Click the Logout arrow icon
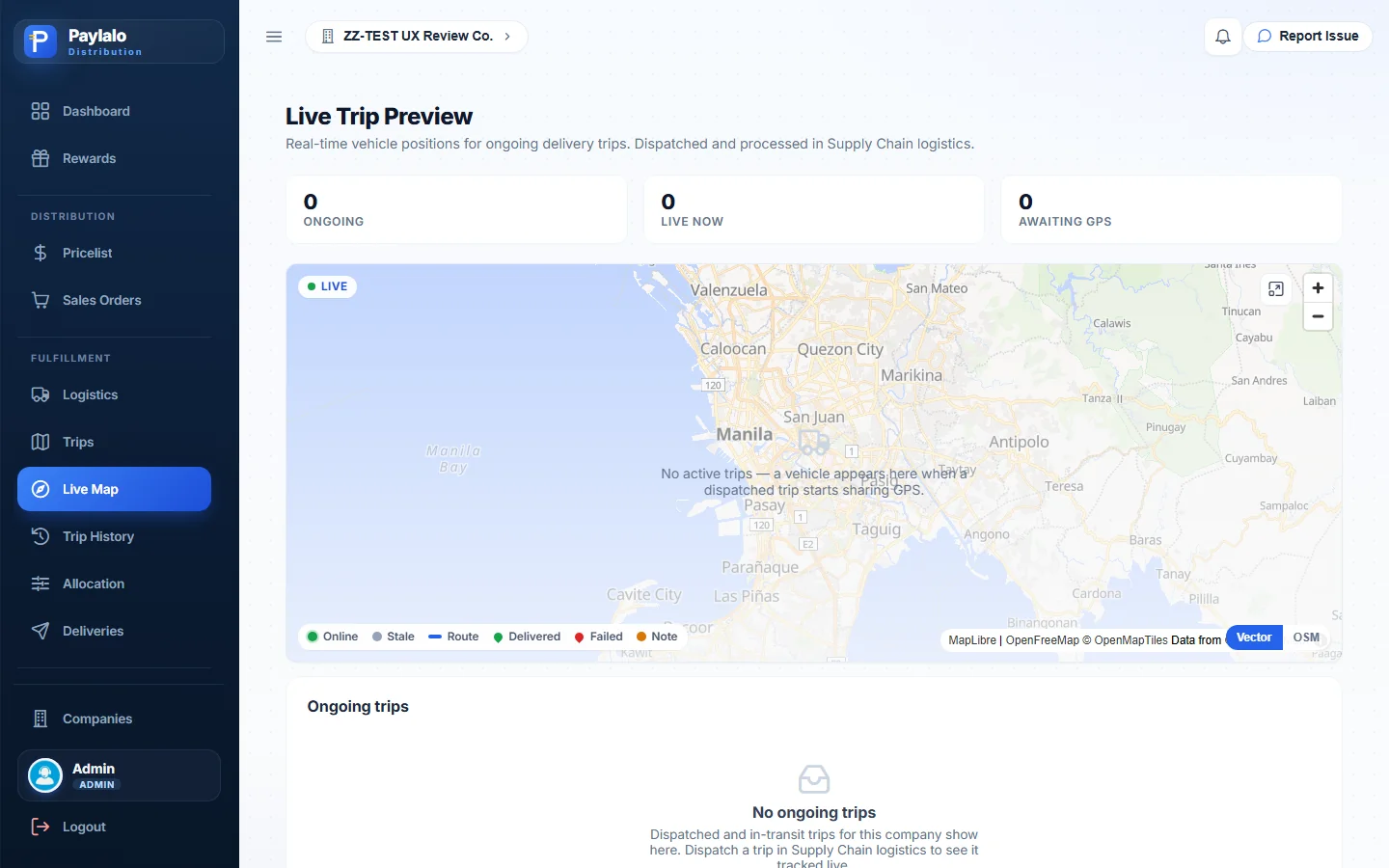 pyautogui.click(x=41, y=827)
